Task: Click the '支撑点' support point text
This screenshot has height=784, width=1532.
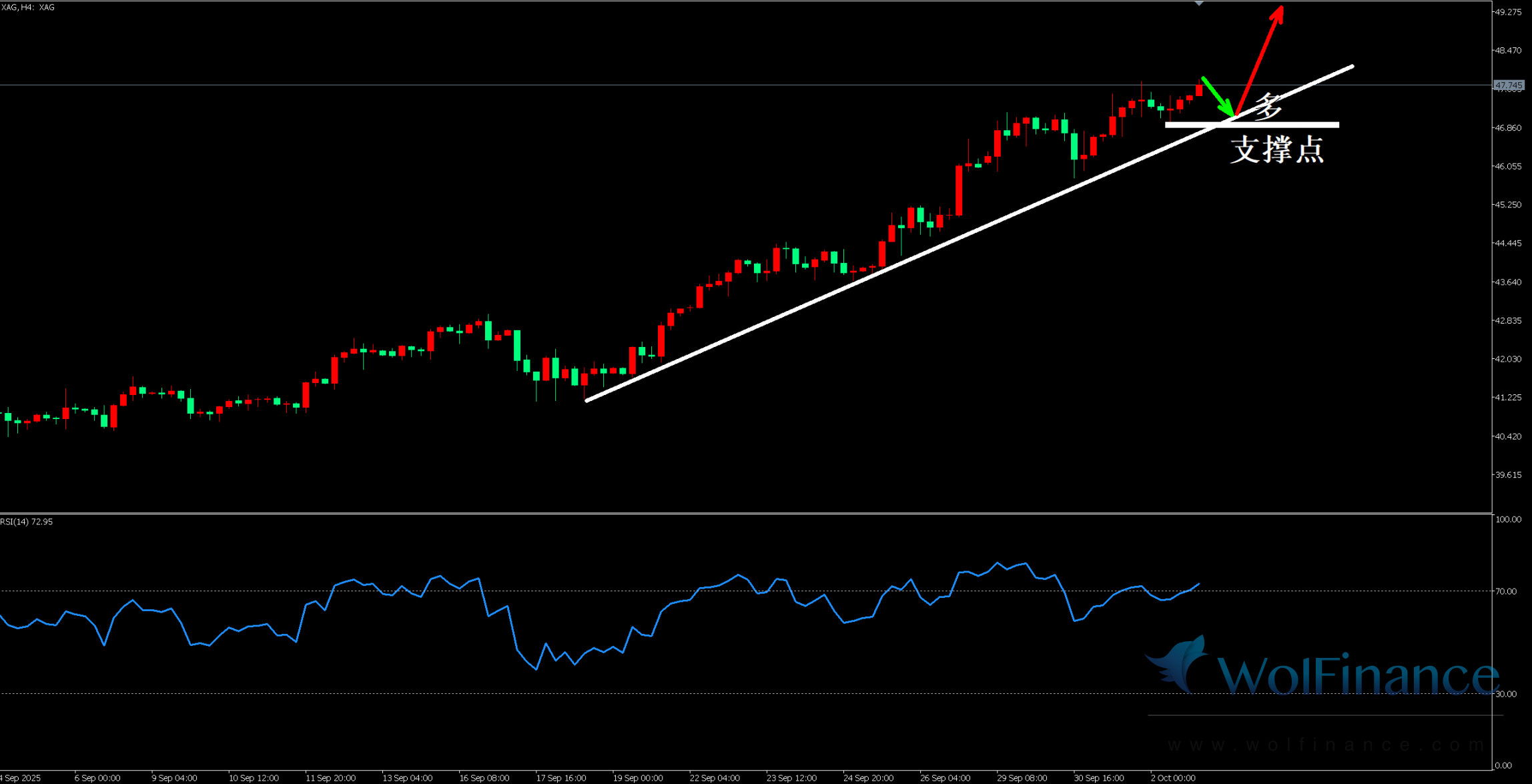Action: tap(1276, 149)
